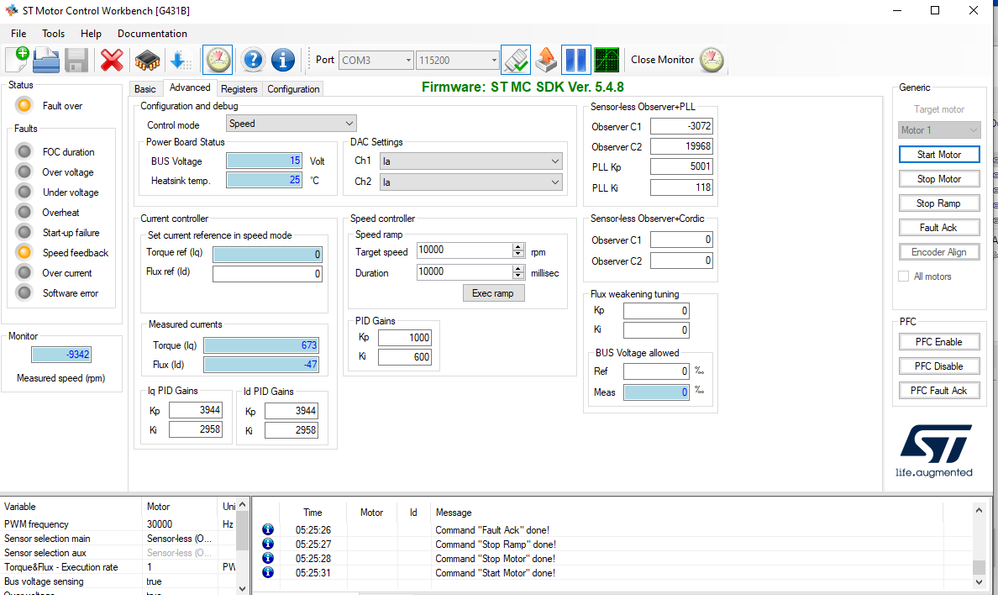This screenshot has height=595, width=998.
Task: Click the PFC Disable button
Action: 939,366
